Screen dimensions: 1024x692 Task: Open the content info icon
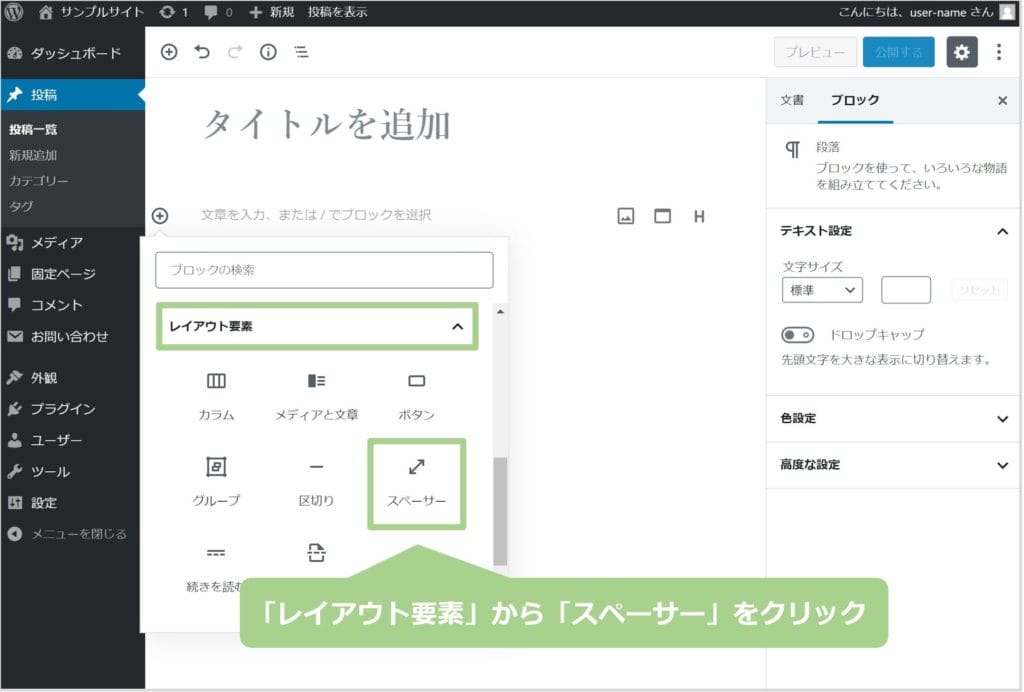pyautogui.click(x=268, y=52)
